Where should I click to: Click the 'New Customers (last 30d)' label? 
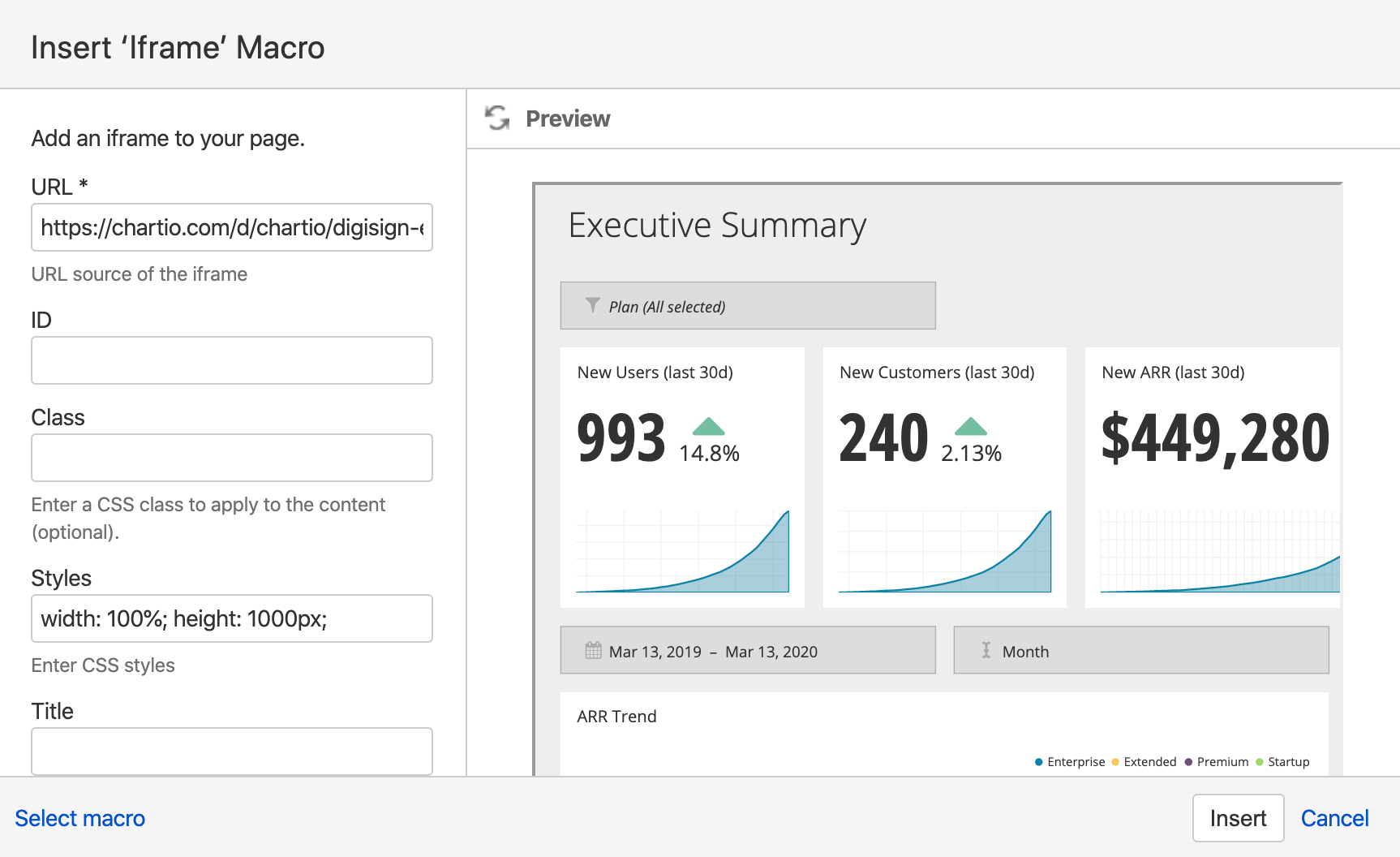937,373
